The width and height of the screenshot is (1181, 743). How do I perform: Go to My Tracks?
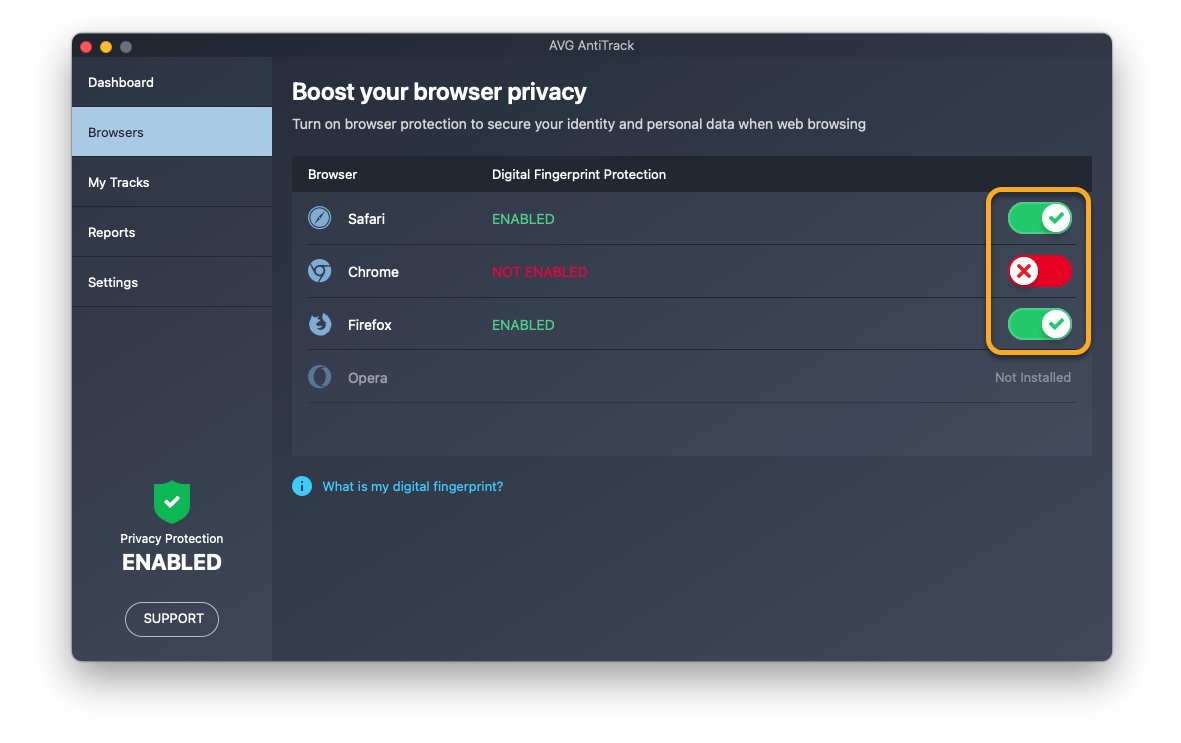pyautogui.click(x=119, y=182)
